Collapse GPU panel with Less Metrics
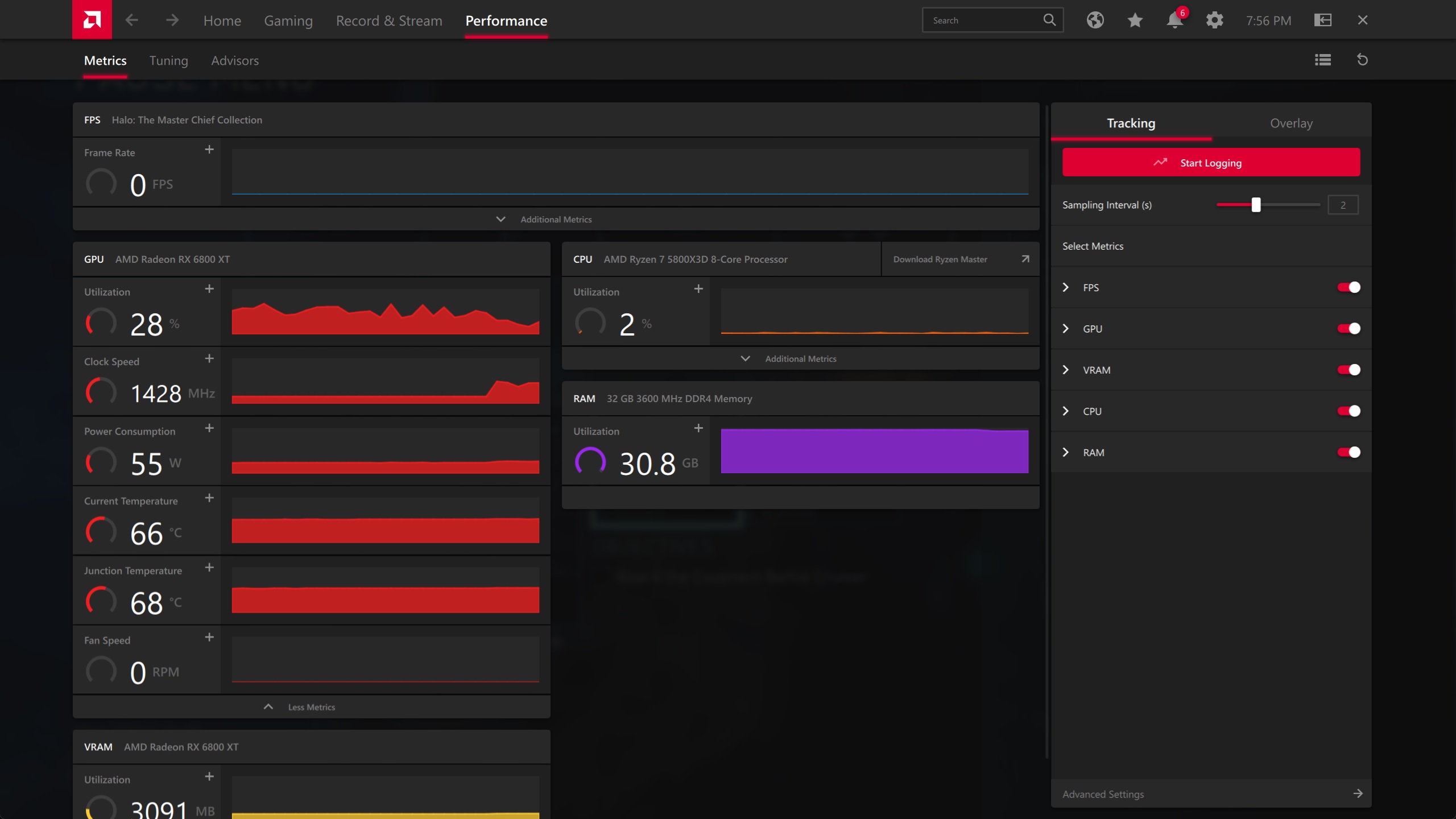 [x=301, y=707]
